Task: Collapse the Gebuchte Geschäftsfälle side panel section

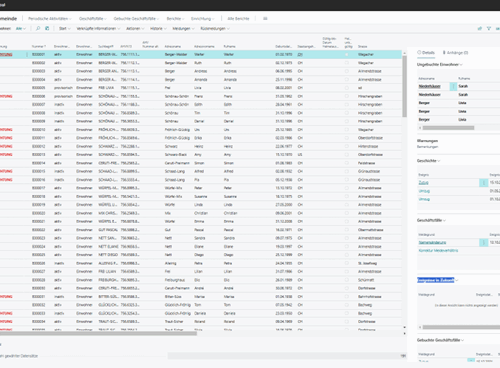Action: pyautogui.click(x=440, y=340)
